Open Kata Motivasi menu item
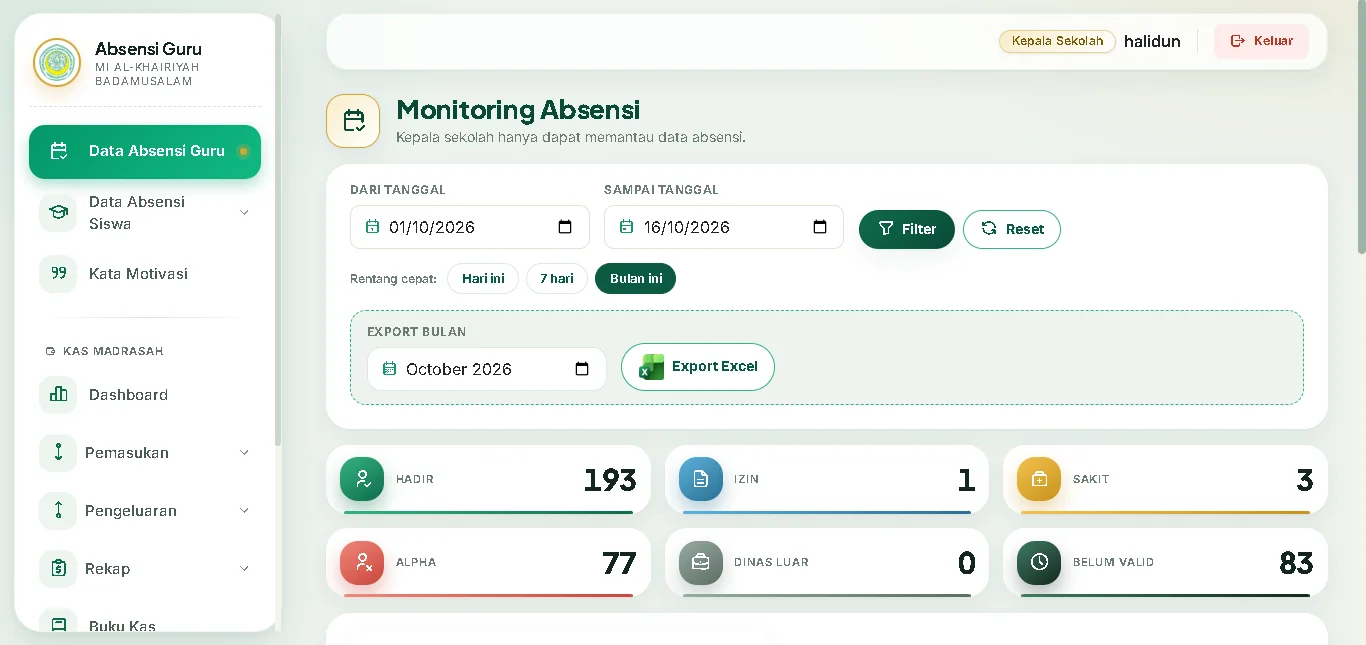Screen dimensions: 1366x645 (145, 273)
